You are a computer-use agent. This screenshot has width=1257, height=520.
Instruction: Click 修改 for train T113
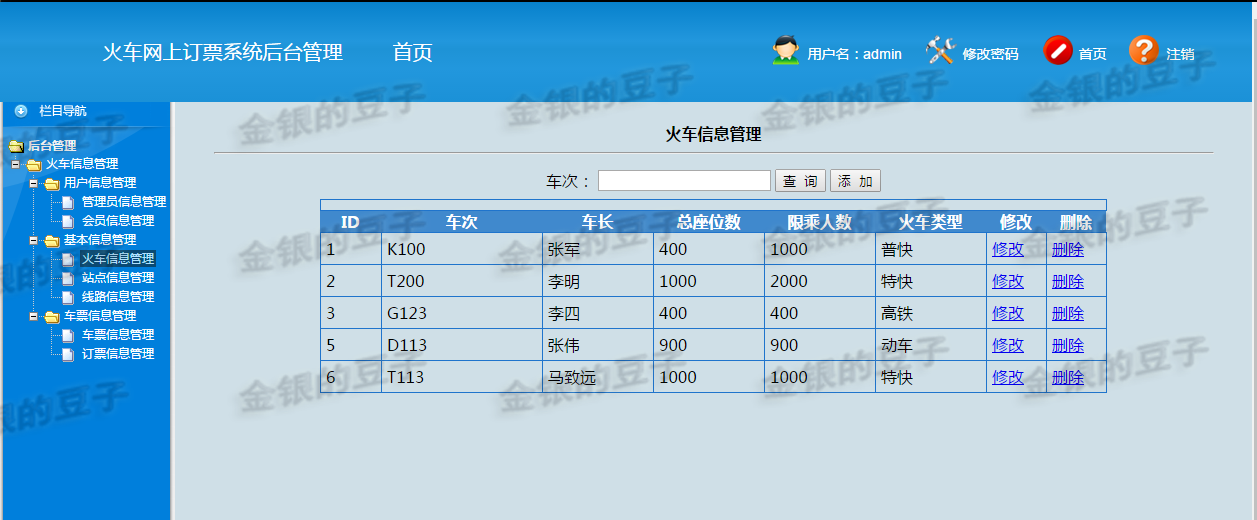point(1008,378)
